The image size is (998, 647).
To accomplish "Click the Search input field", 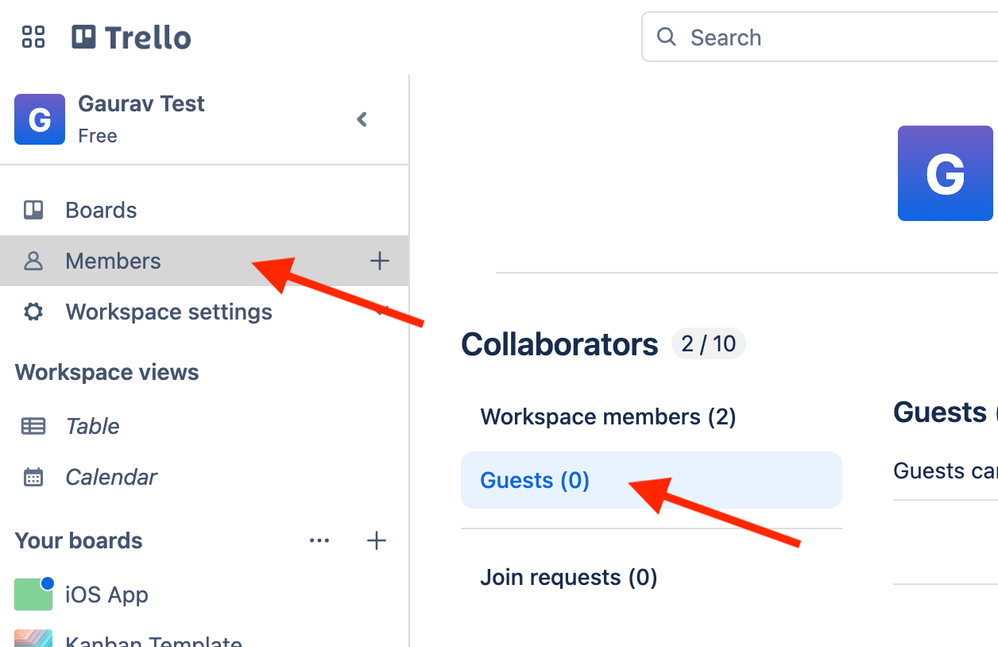I will point(820,37).
